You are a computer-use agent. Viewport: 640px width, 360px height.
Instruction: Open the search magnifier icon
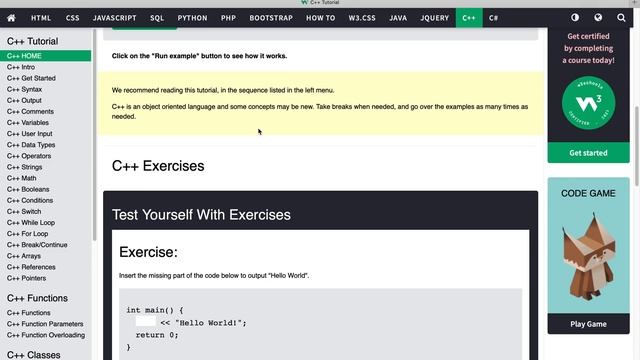tap(621, 18)
